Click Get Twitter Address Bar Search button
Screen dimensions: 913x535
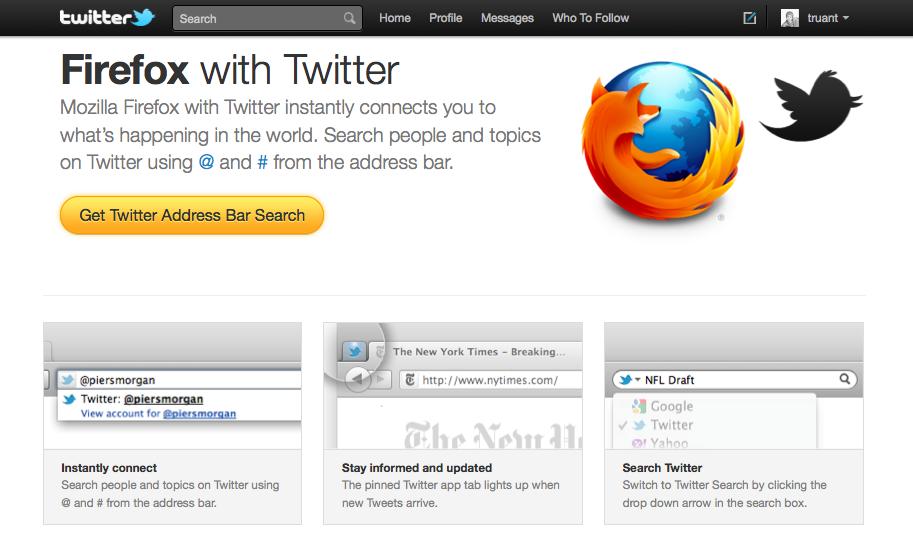point(192,215)
